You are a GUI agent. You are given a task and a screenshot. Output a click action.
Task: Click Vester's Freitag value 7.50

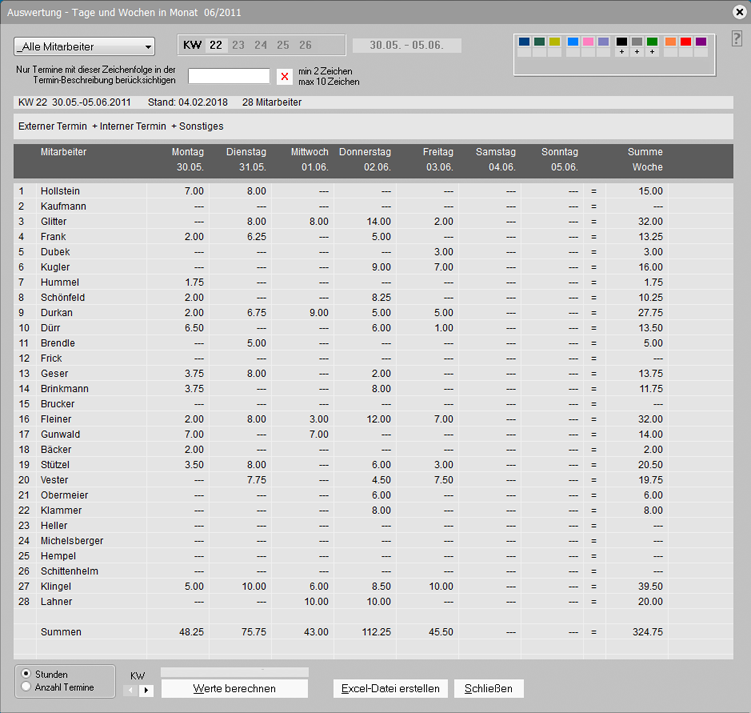point(444,480)
